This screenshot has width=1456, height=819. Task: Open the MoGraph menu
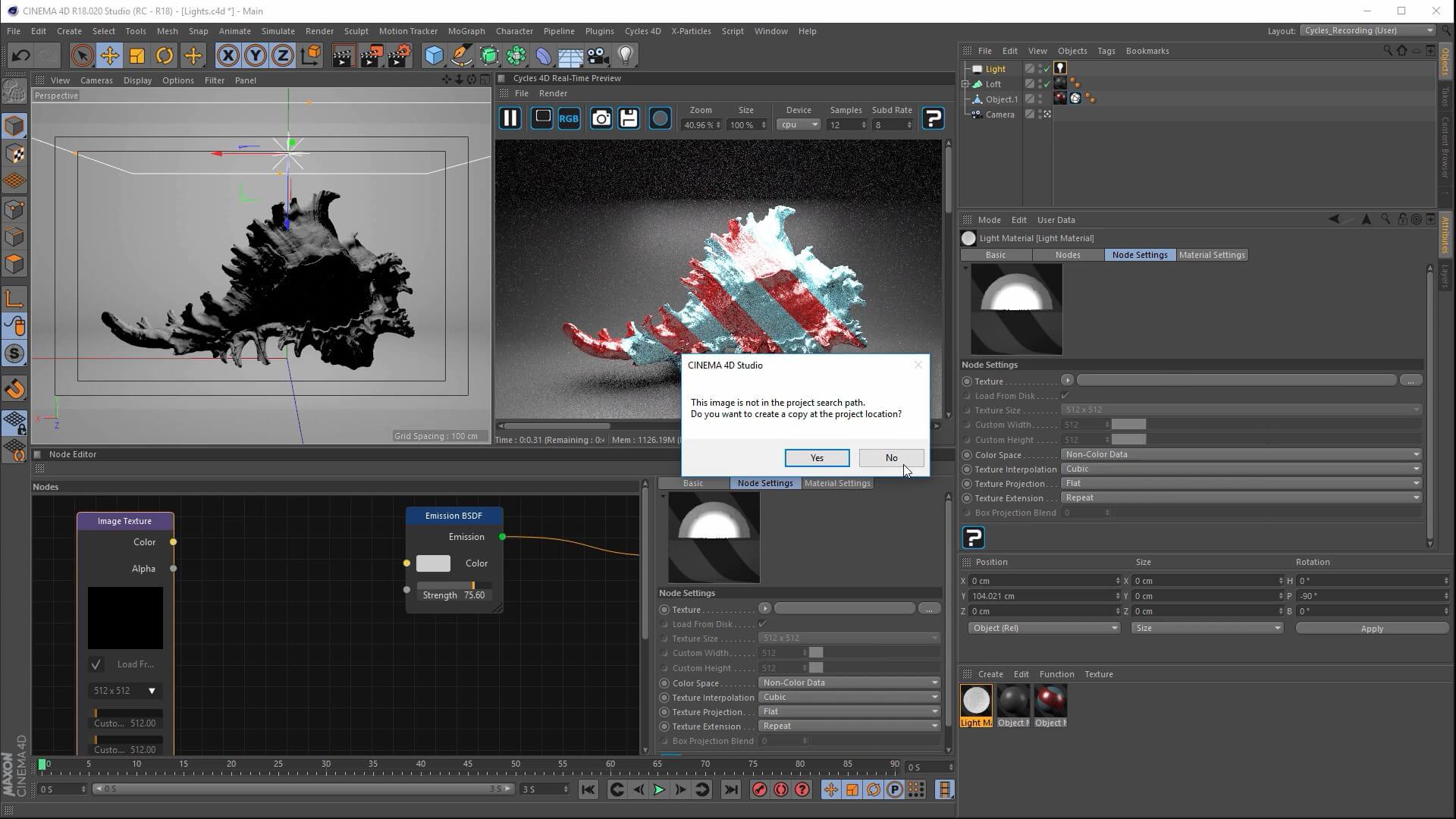466,31
